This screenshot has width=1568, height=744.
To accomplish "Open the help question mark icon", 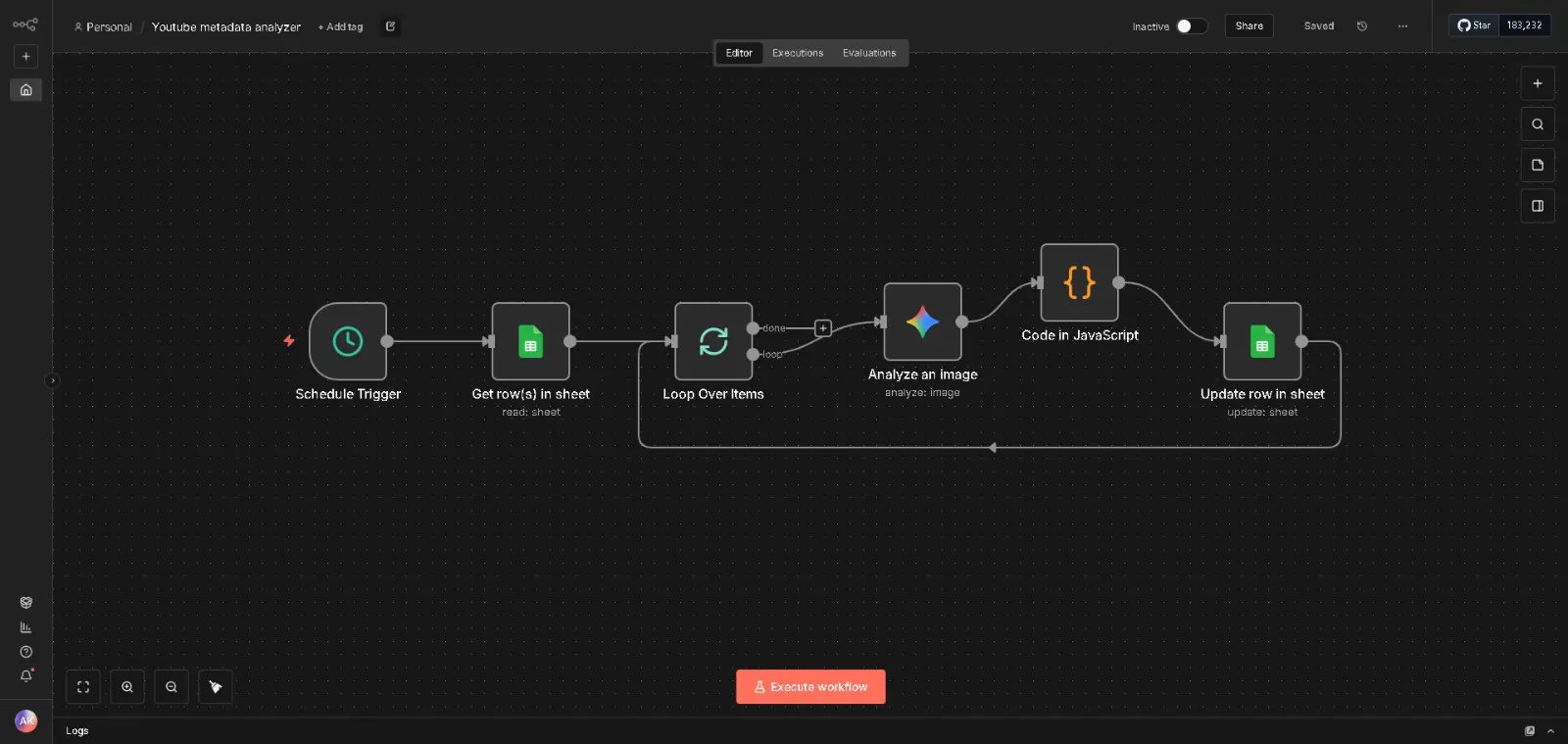I will point(26,652).
